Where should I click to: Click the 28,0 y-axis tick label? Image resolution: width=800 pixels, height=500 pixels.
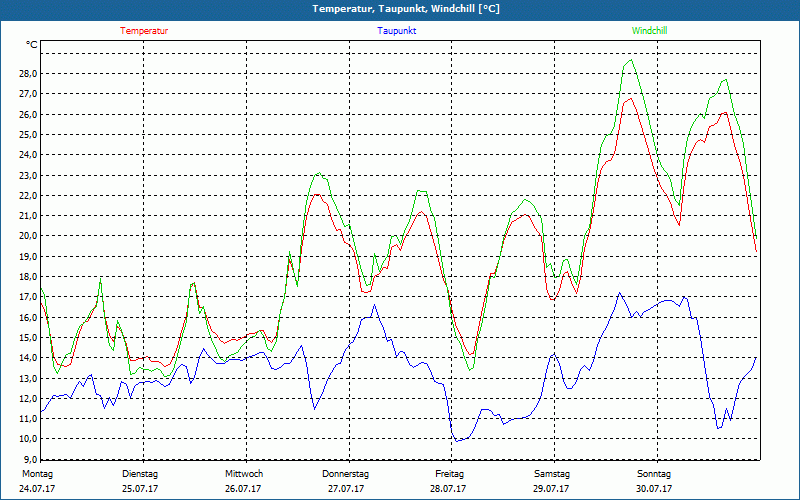point(26,74)
